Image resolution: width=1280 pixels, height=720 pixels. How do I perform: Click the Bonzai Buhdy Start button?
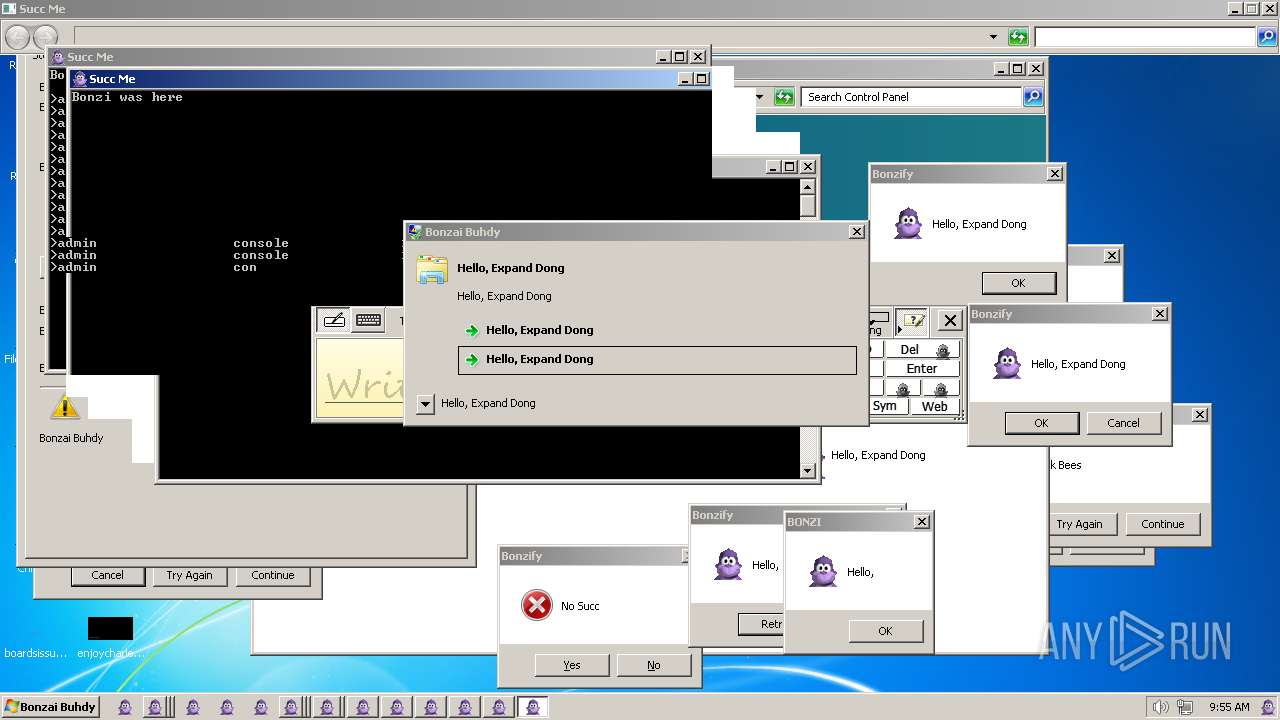(x=51, y=707)
